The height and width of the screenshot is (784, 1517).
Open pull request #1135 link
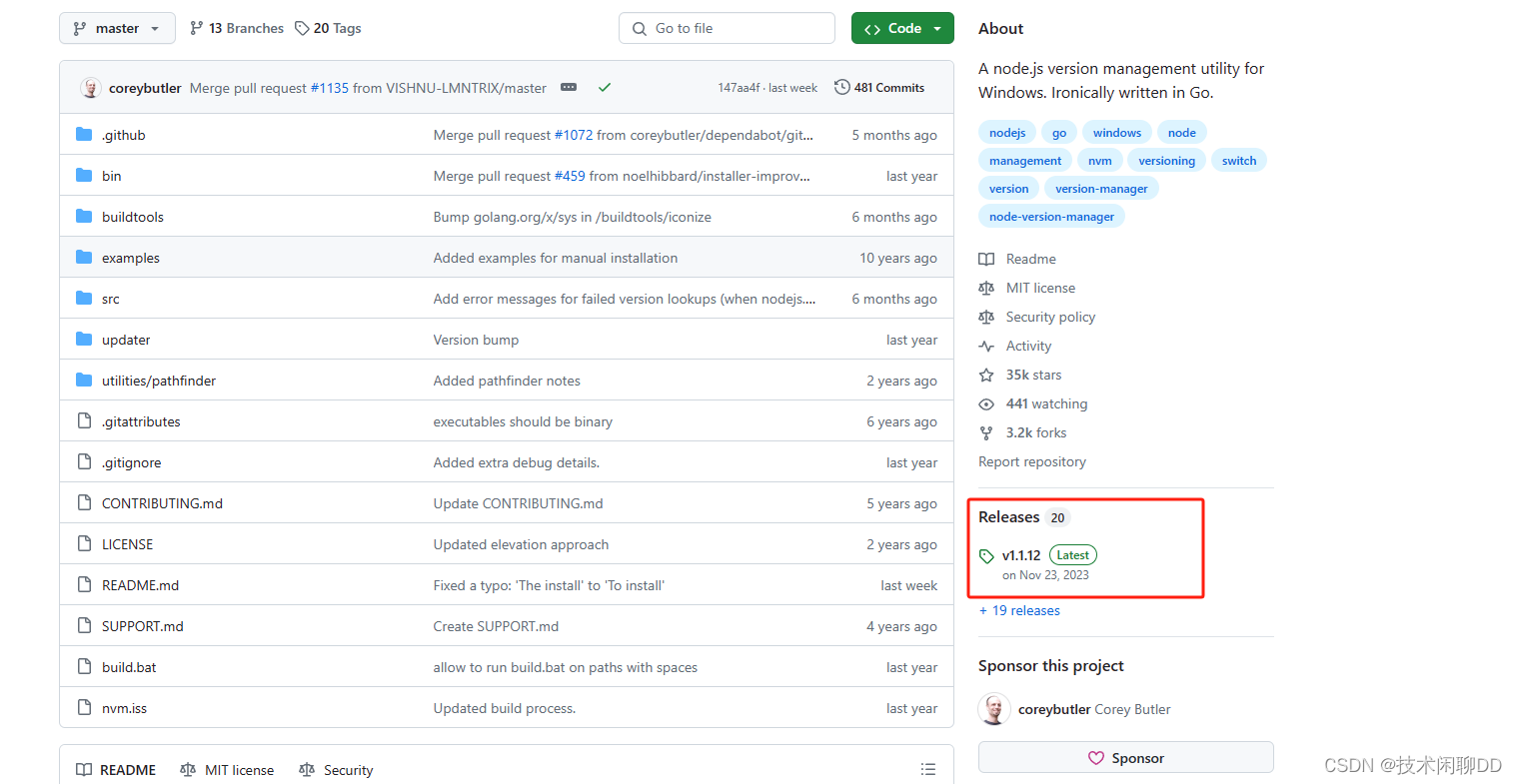tap(330, 88)
